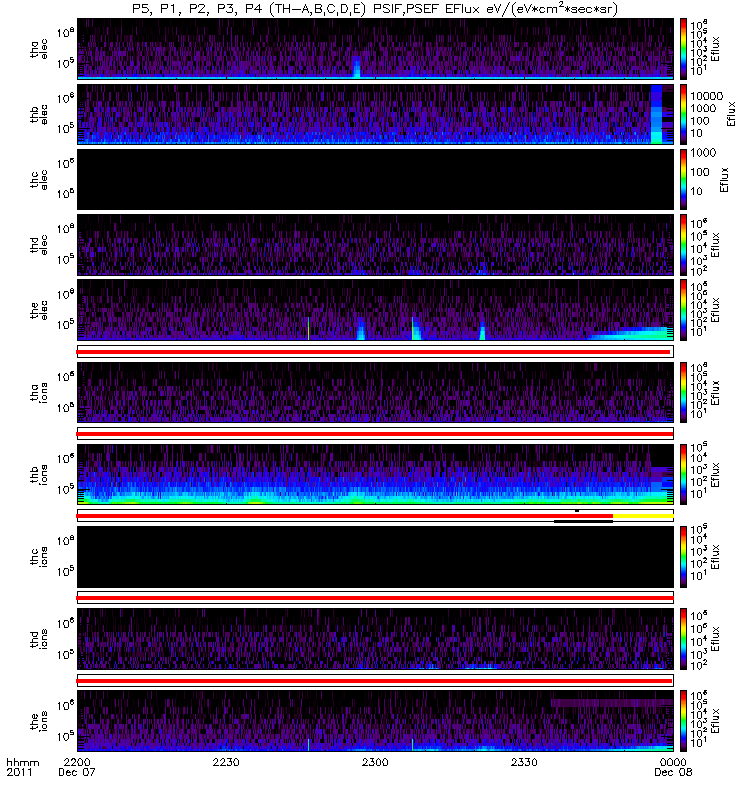Click the color bar beside thd ions panel
Screen dimensions: 750x800
point(684,639)
